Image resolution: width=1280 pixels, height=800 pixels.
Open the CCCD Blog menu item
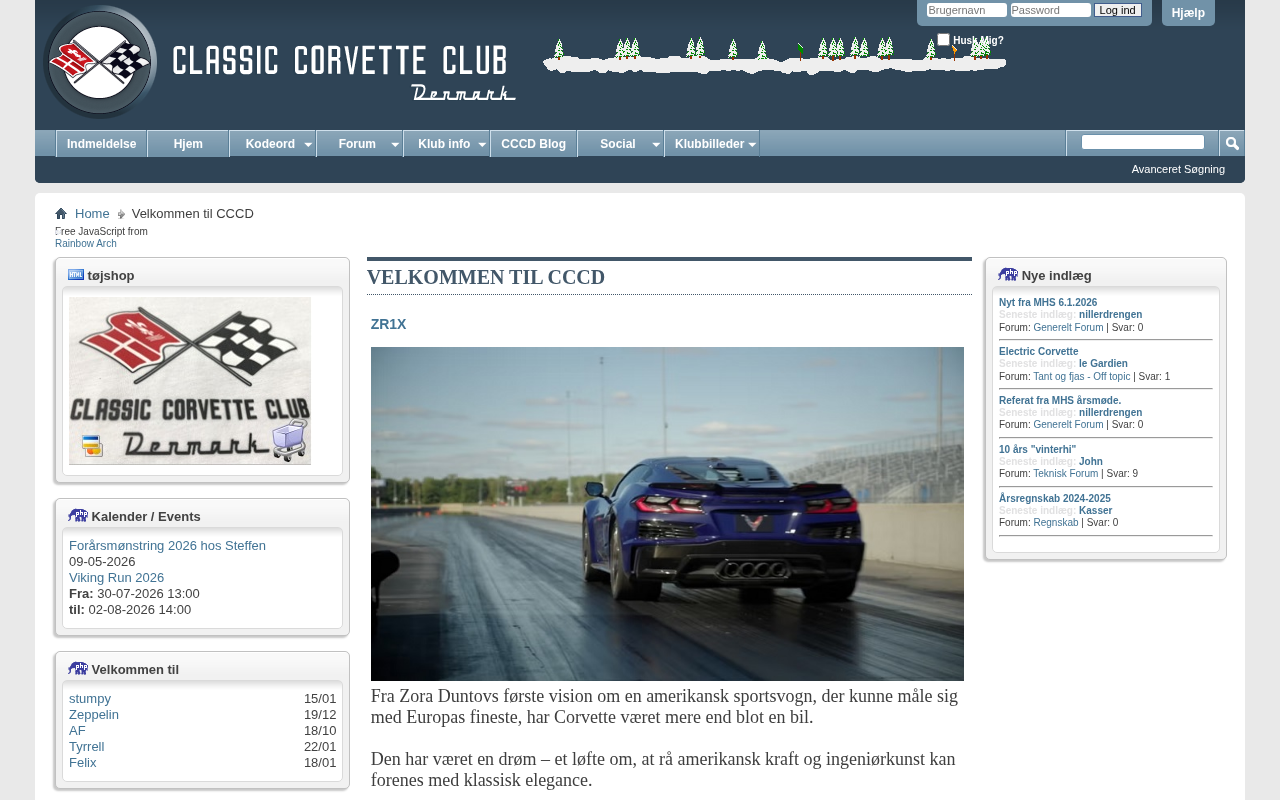pos(533,144)
